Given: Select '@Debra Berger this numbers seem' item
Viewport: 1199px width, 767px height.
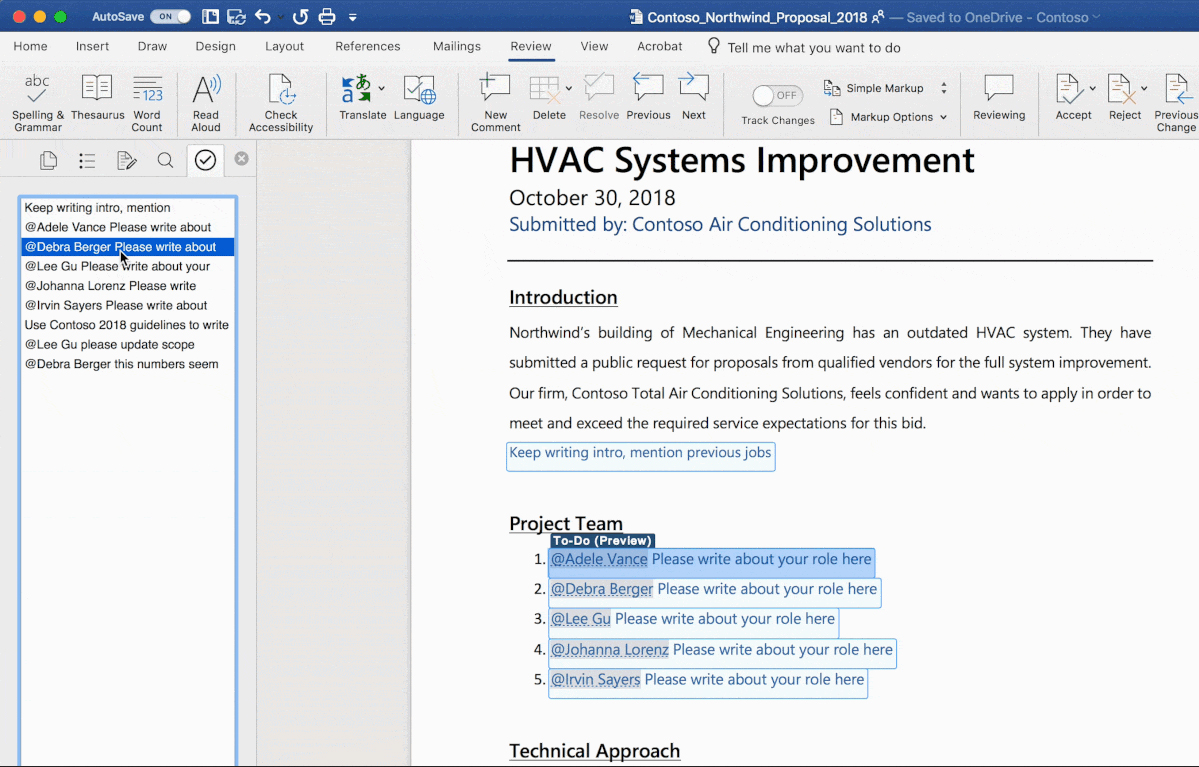Looking at the screenshot, I should point(128,364).
